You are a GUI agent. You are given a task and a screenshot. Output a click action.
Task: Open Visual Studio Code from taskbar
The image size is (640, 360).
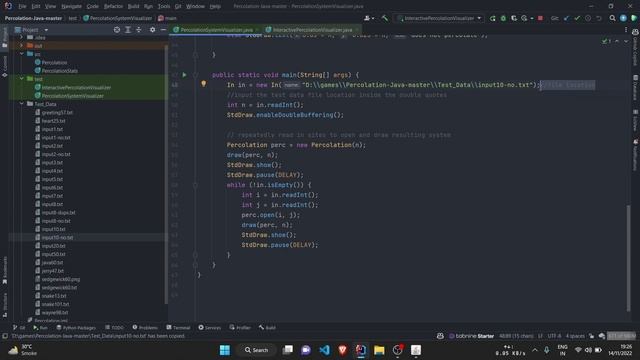tap(324, 350)
